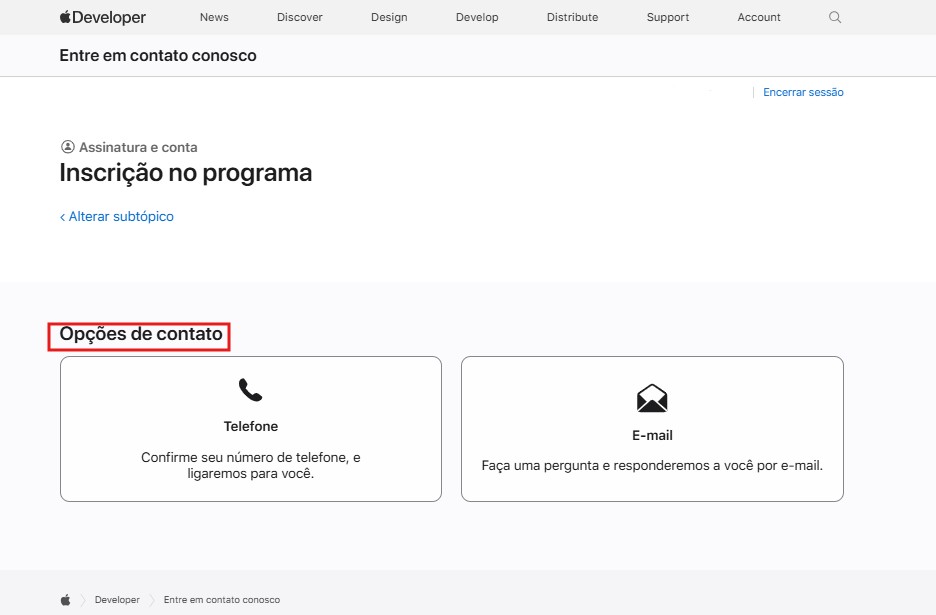Open the Alterar subtópico link
Screen dimensions: 936x615
(120, 216)
